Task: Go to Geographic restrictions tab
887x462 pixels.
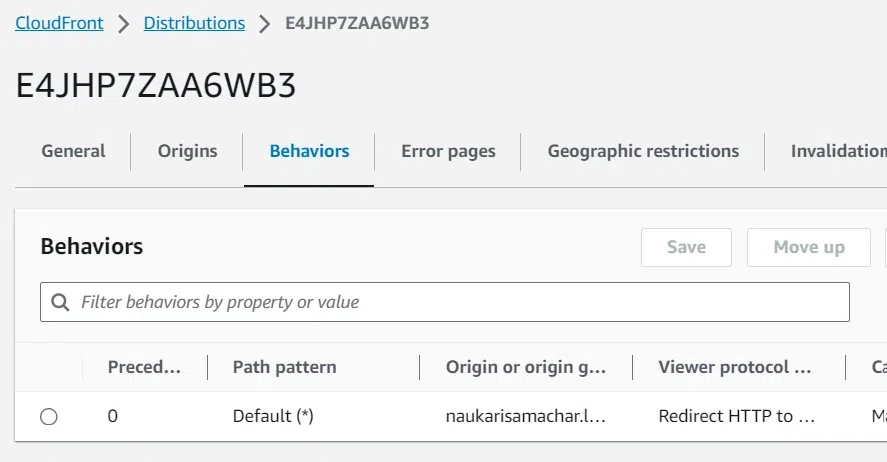Action: tap(643, 152)
